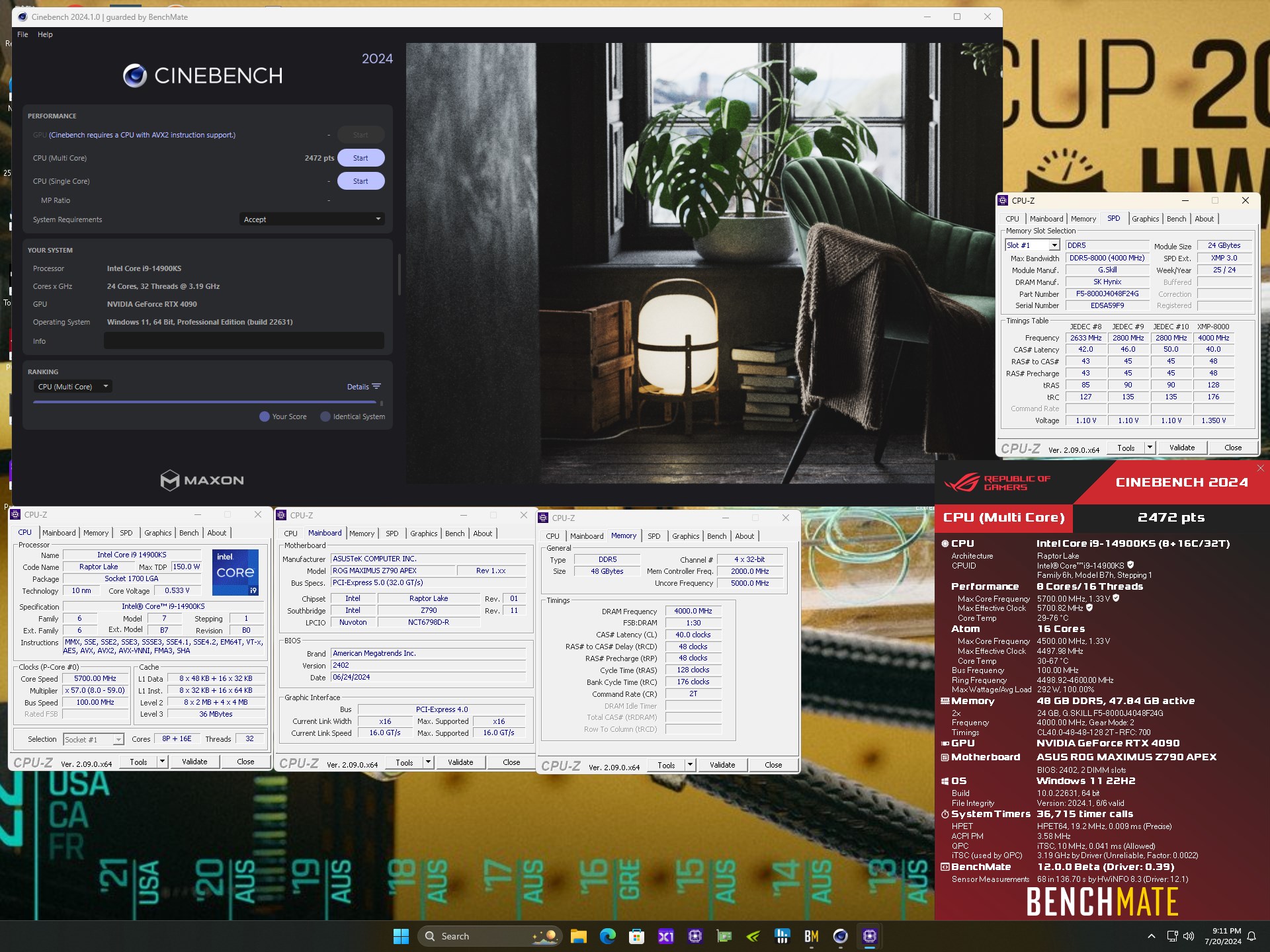The width and height of the screenshot is (1270, 952).
Task: Open the volume speaker tray icon
Action: (x=1189, y=936)
